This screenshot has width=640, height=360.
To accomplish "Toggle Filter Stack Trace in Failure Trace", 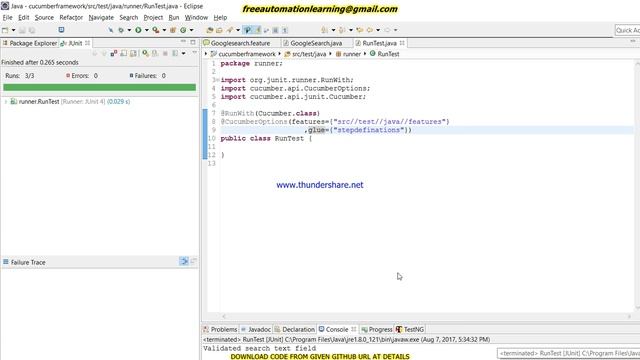I will click(x=184, y=261).
